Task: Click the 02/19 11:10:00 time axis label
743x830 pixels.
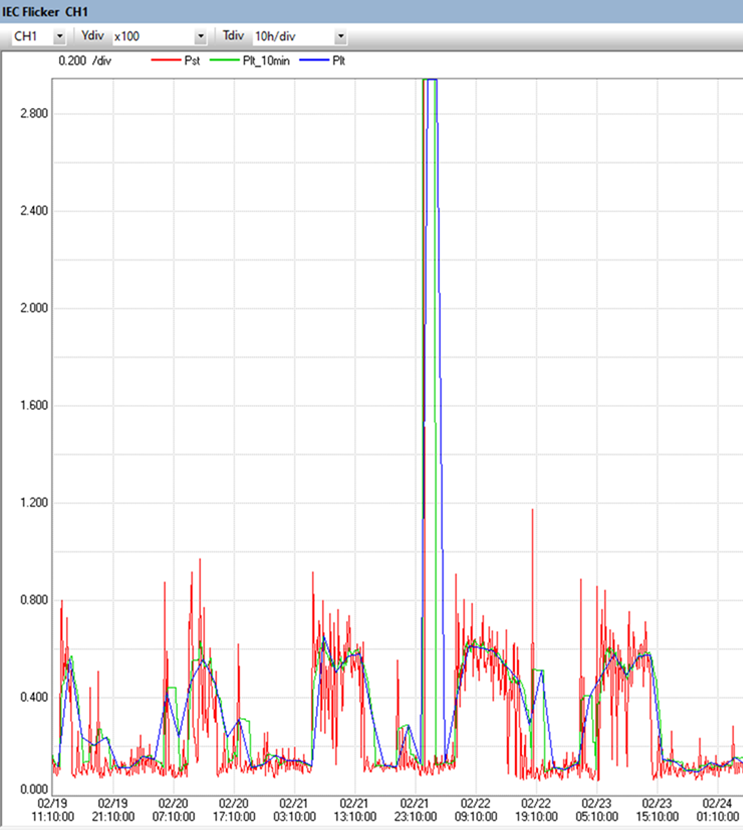Action: (52, 808)
